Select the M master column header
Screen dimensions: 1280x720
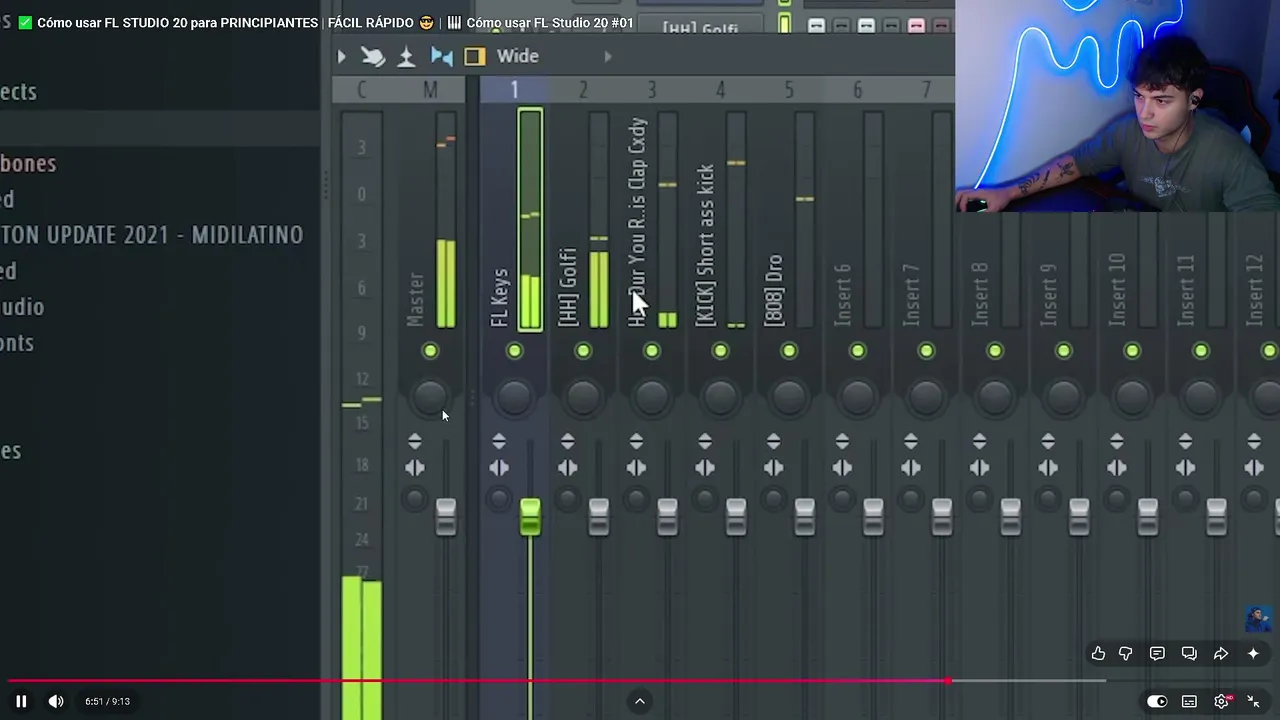tap(430, 90)
